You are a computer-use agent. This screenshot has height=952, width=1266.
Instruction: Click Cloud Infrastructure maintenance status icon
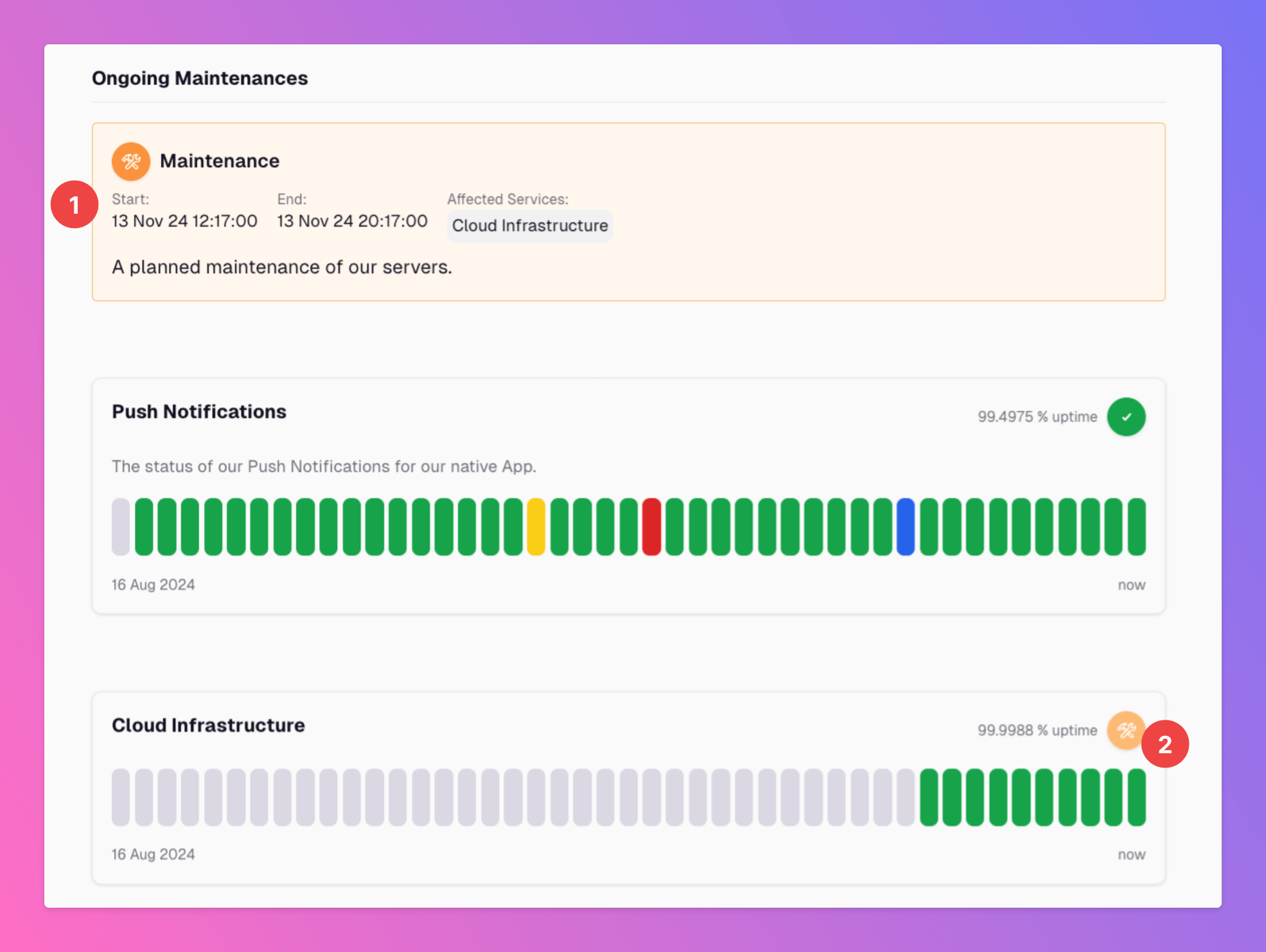click(1125, 730)
